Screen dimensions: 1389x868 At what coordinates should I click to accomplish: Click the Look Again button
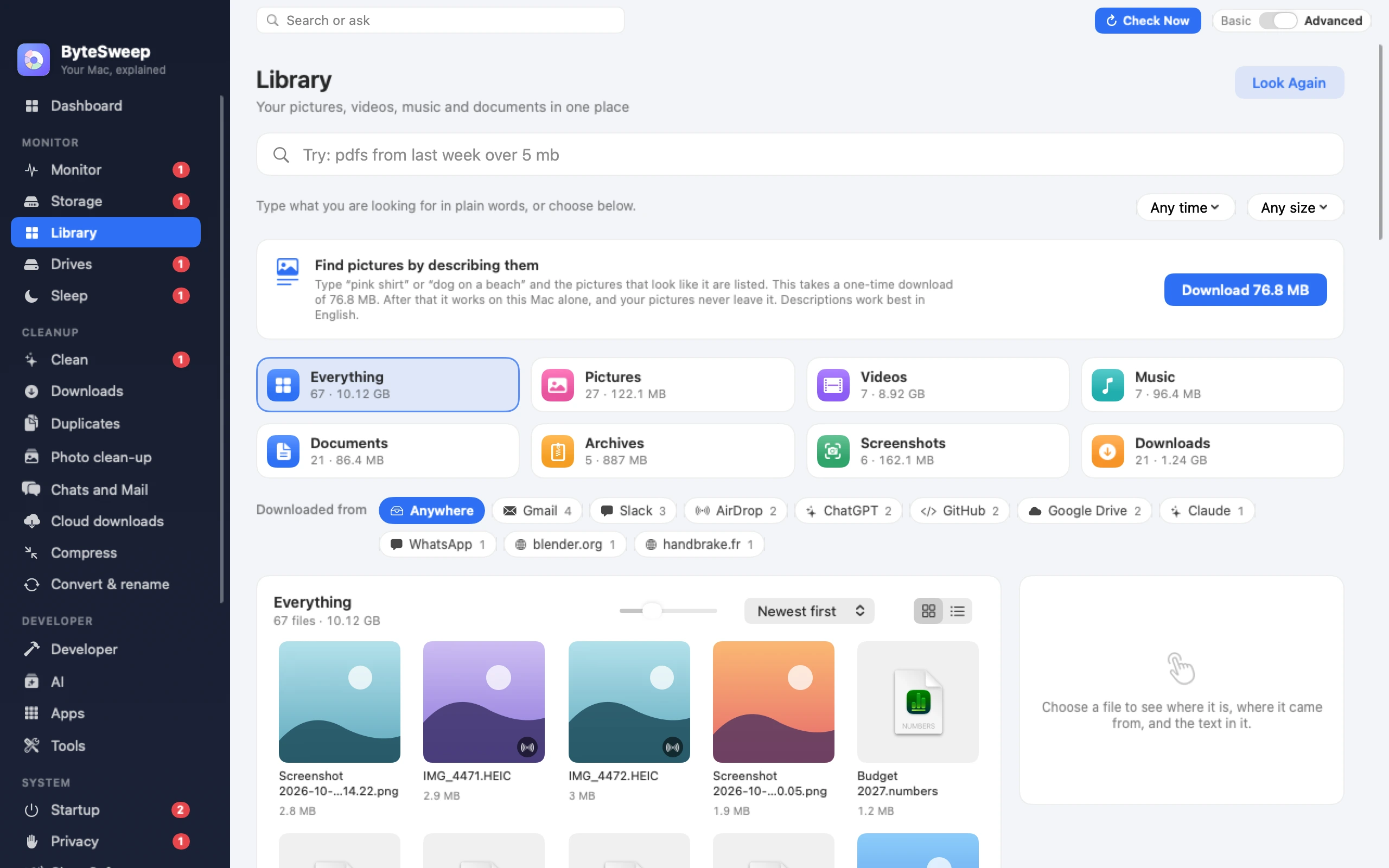1289,82
